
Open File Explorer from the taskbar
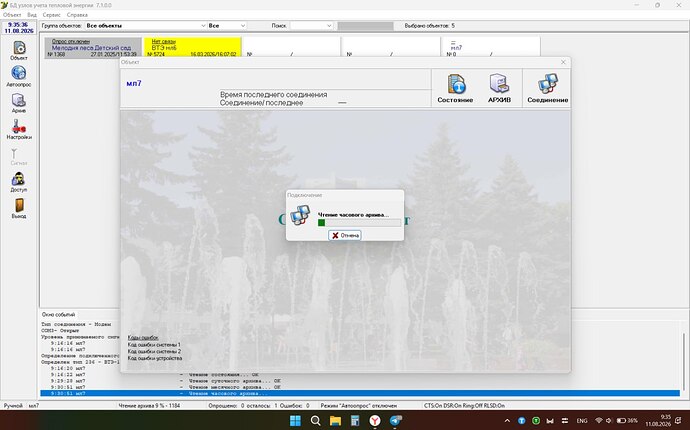click(x=335, y=421)
